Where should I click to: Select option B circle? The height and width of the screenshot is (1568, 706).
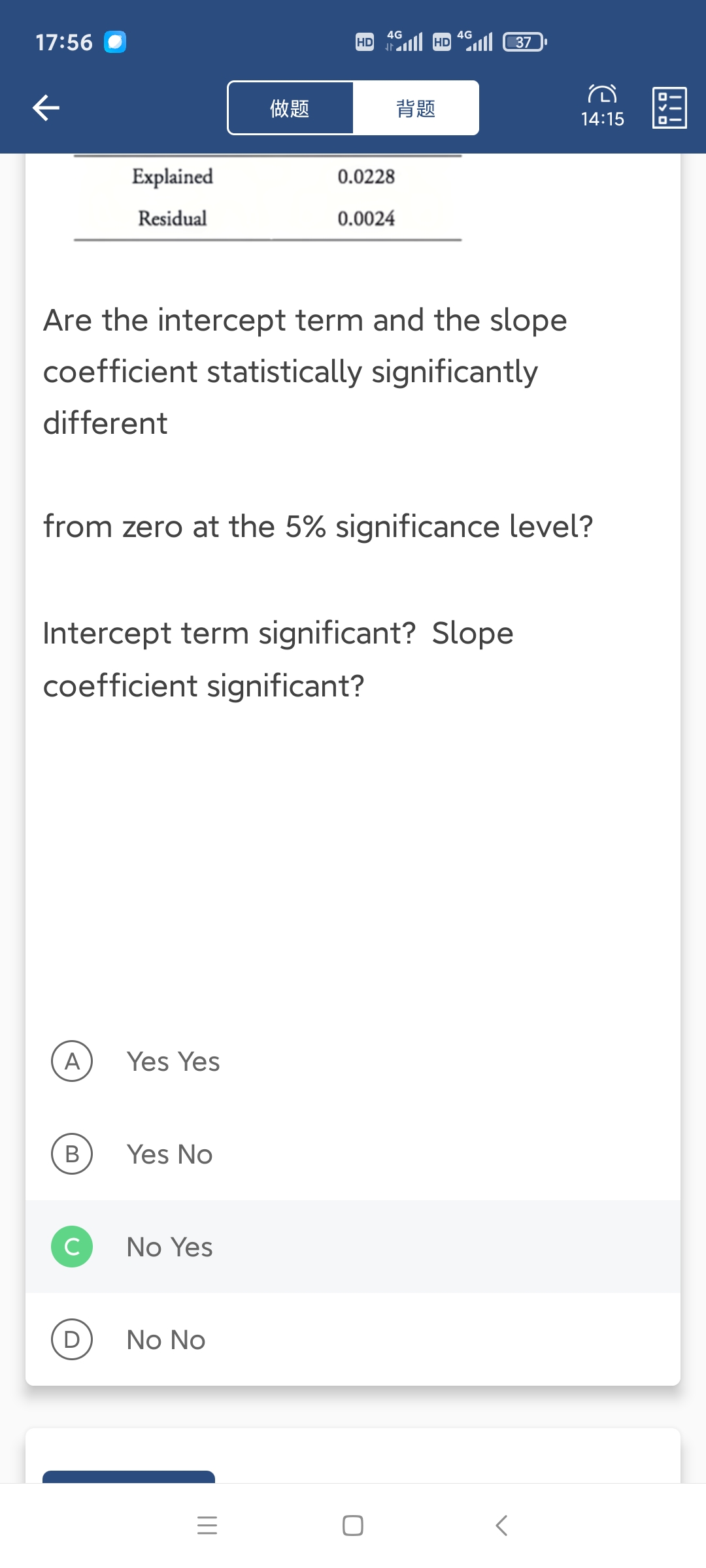(x=72, y=1154)
